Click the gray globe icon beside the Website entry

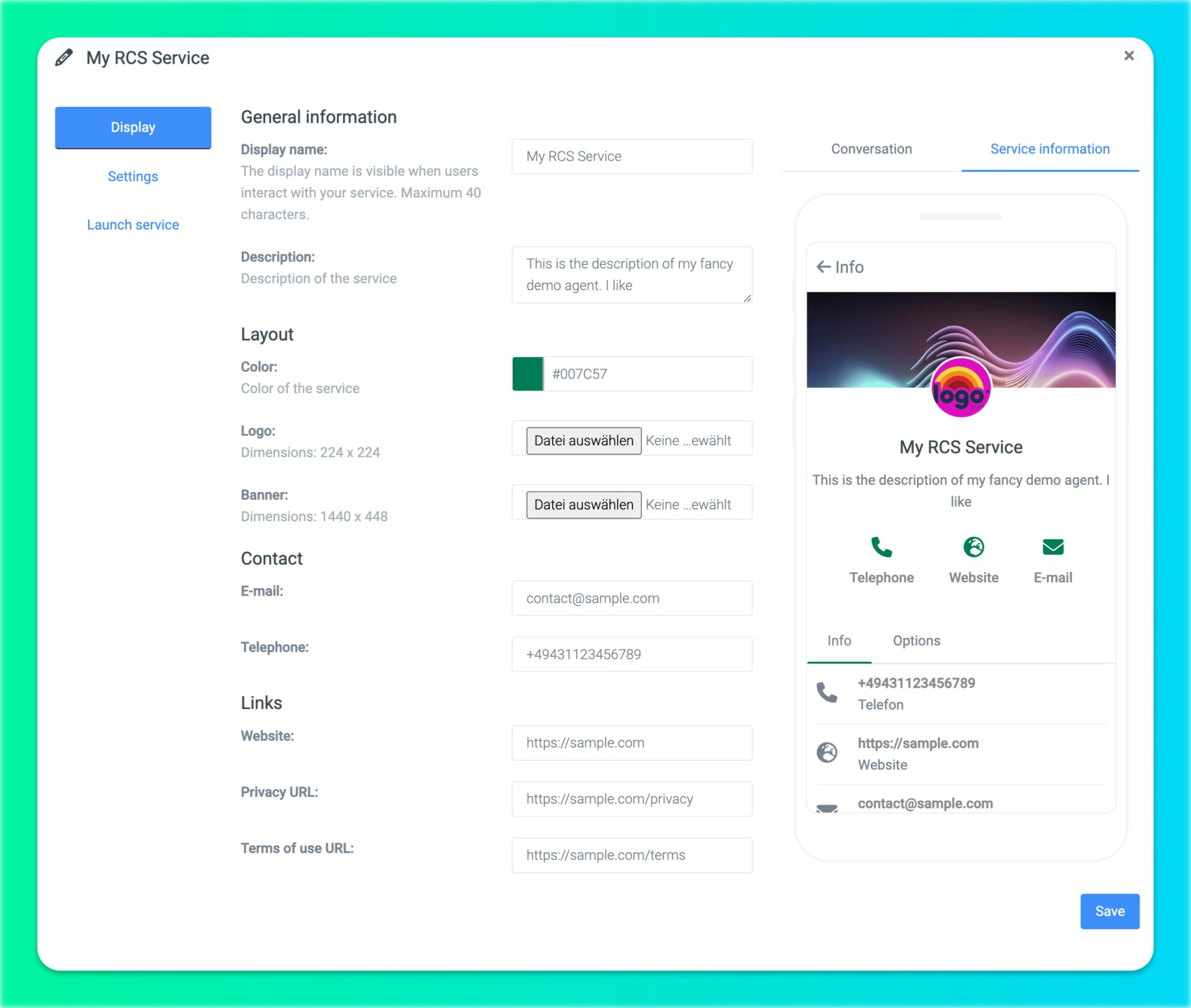point(827,753)
